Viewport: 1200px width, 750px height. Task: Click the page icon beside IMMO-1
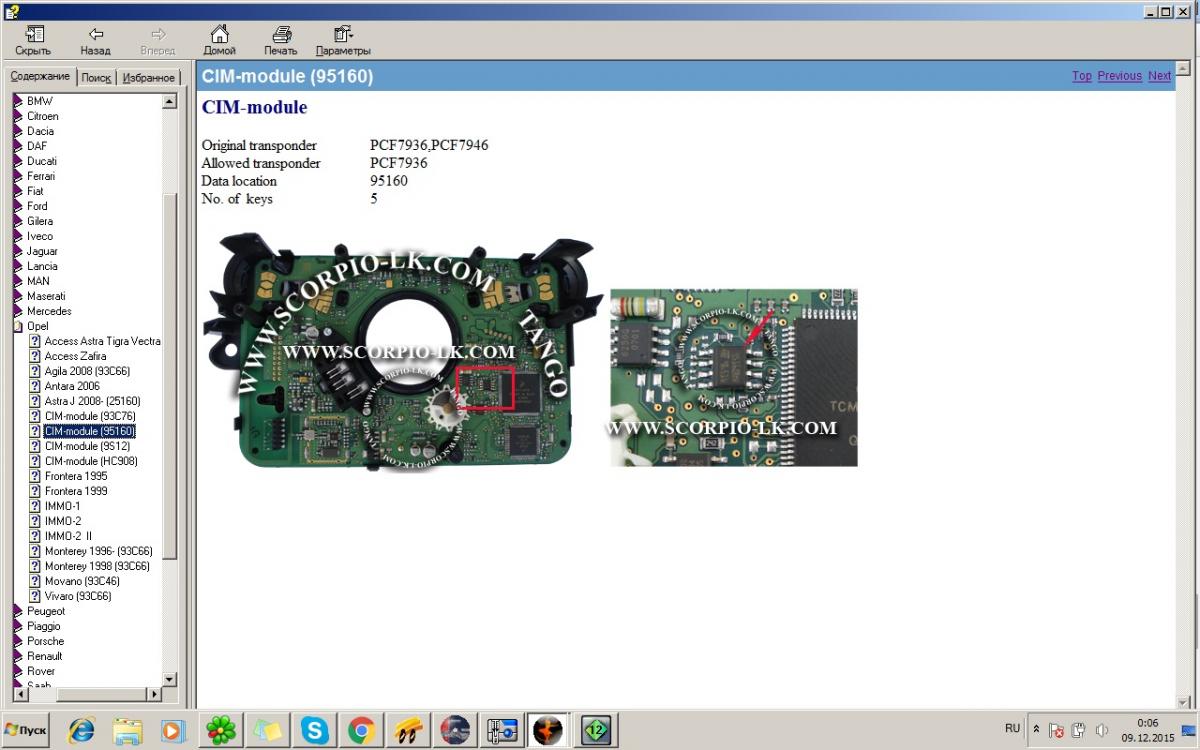[35, 506]
